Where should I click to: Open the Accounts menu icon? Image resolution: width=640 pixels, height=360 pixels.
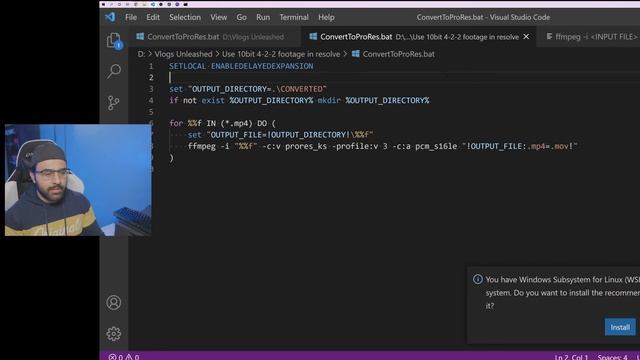[x=114, y=302]
